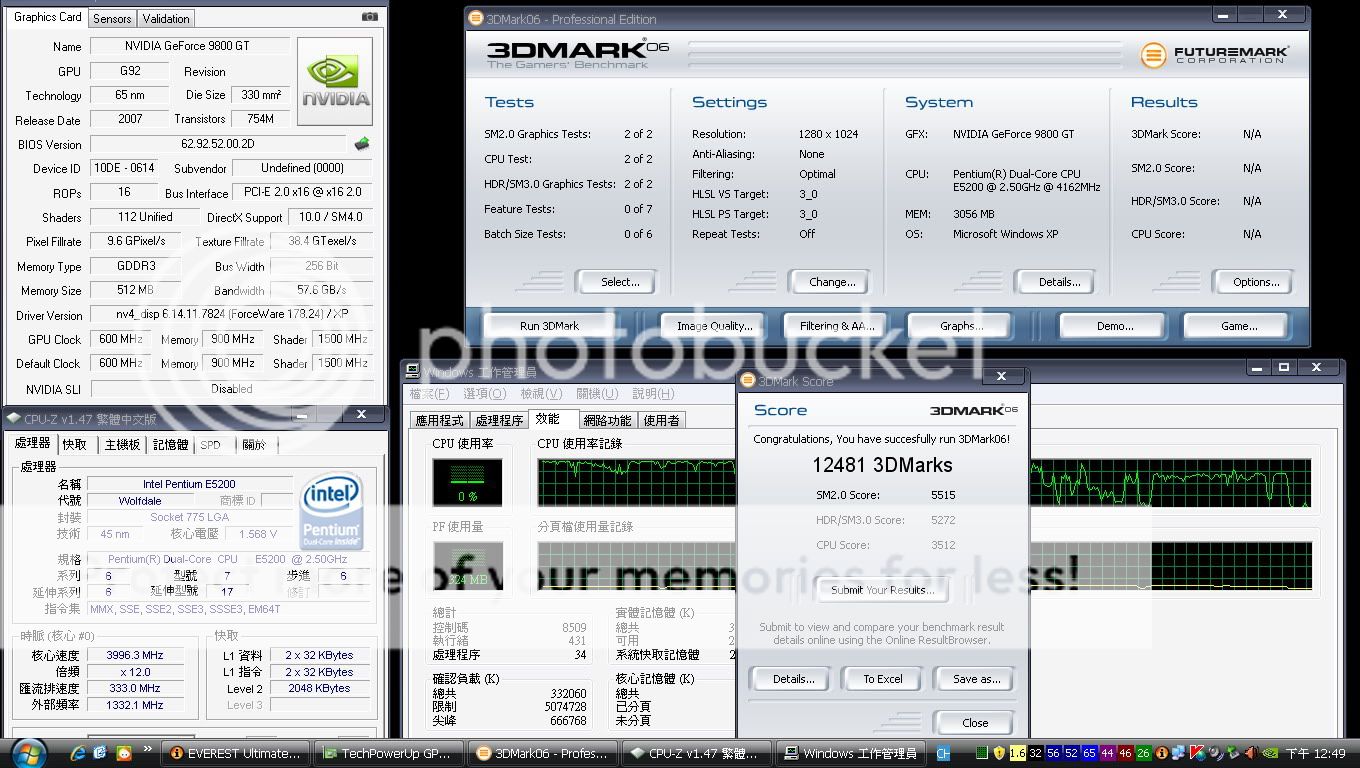Click the orange EVEREST info tray icon
Screen dimensions: 1360x768
point(1162,753)
